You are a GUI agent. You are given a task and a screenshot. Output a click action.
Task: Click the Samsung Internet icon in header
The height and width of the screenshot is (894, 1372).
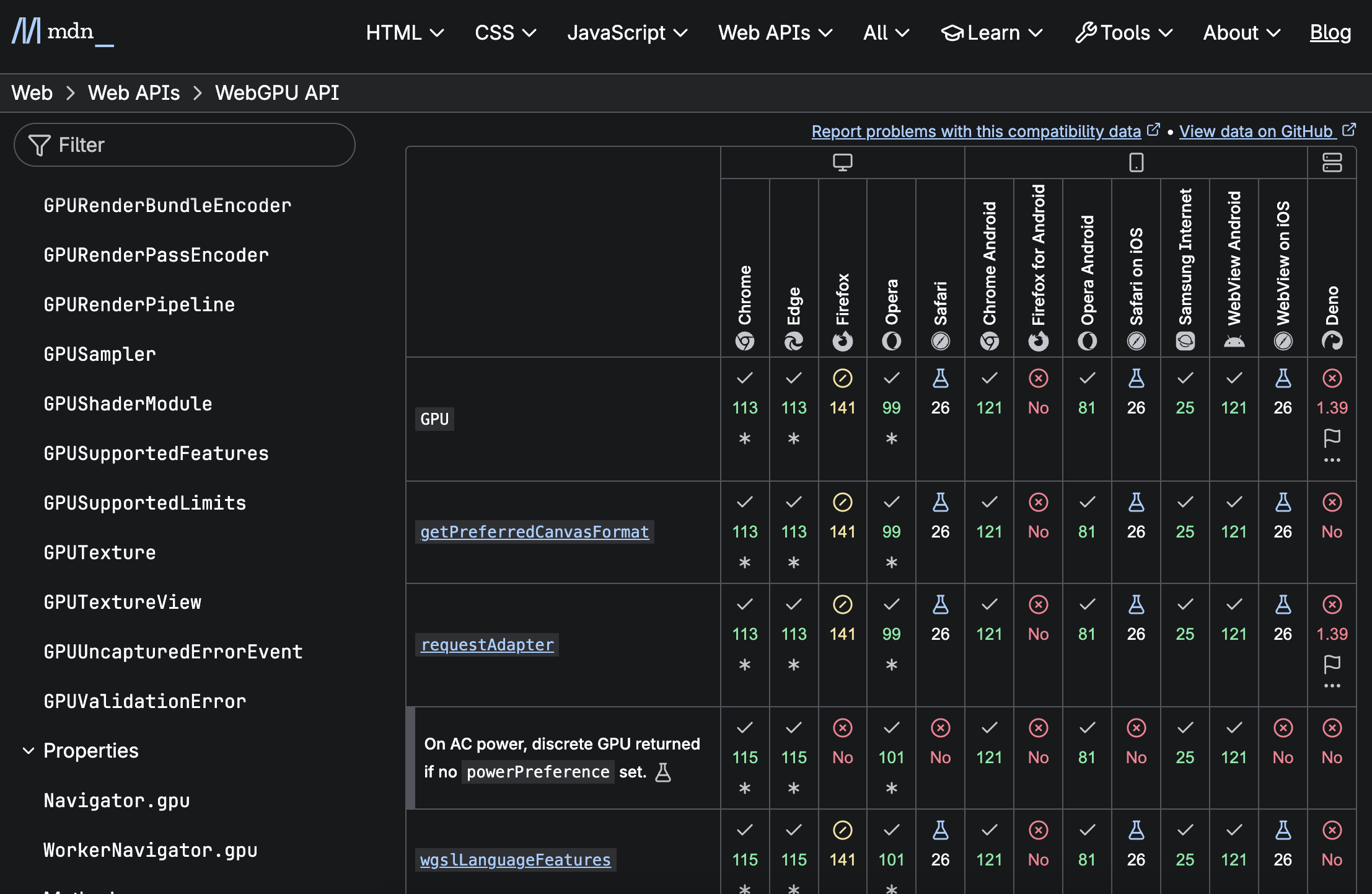click(1185, 341)
